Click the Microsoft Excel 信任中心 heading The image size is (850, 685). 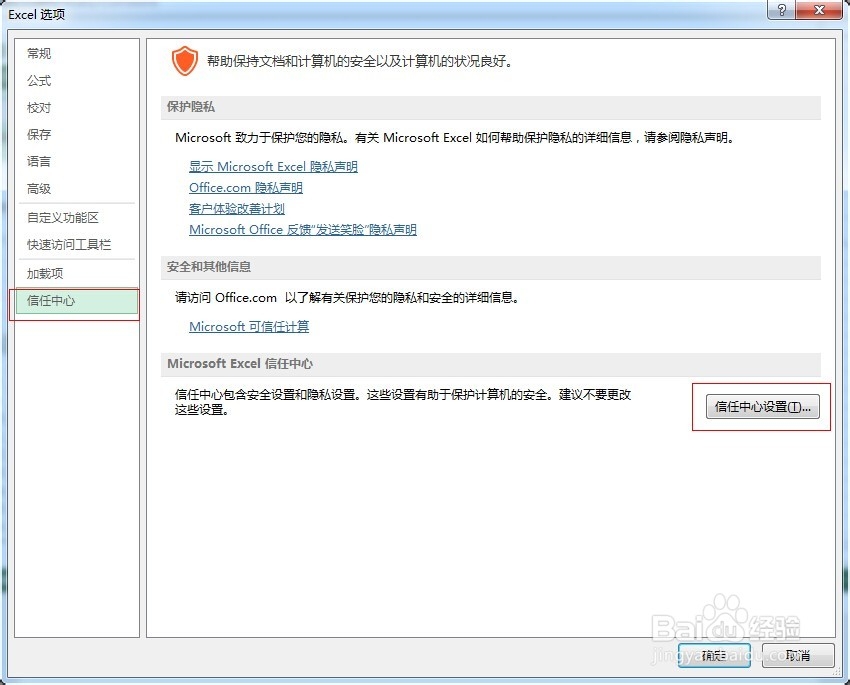[240, 364]
